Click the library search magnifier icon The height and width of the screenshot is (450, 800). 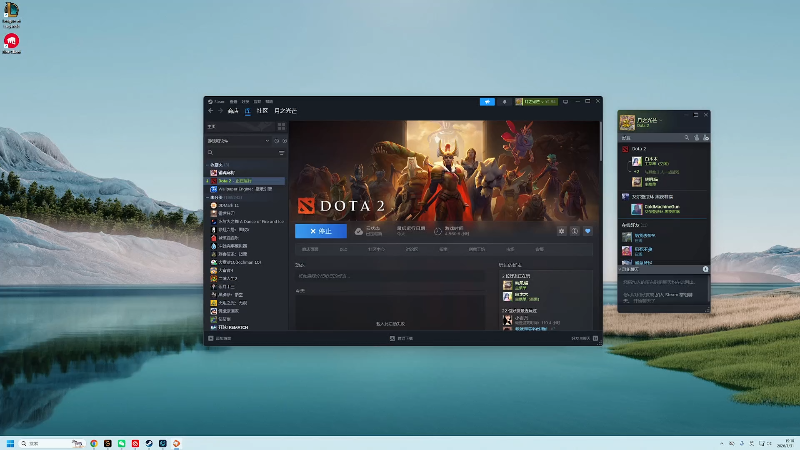pyautogui.click(x=210, y=153)
